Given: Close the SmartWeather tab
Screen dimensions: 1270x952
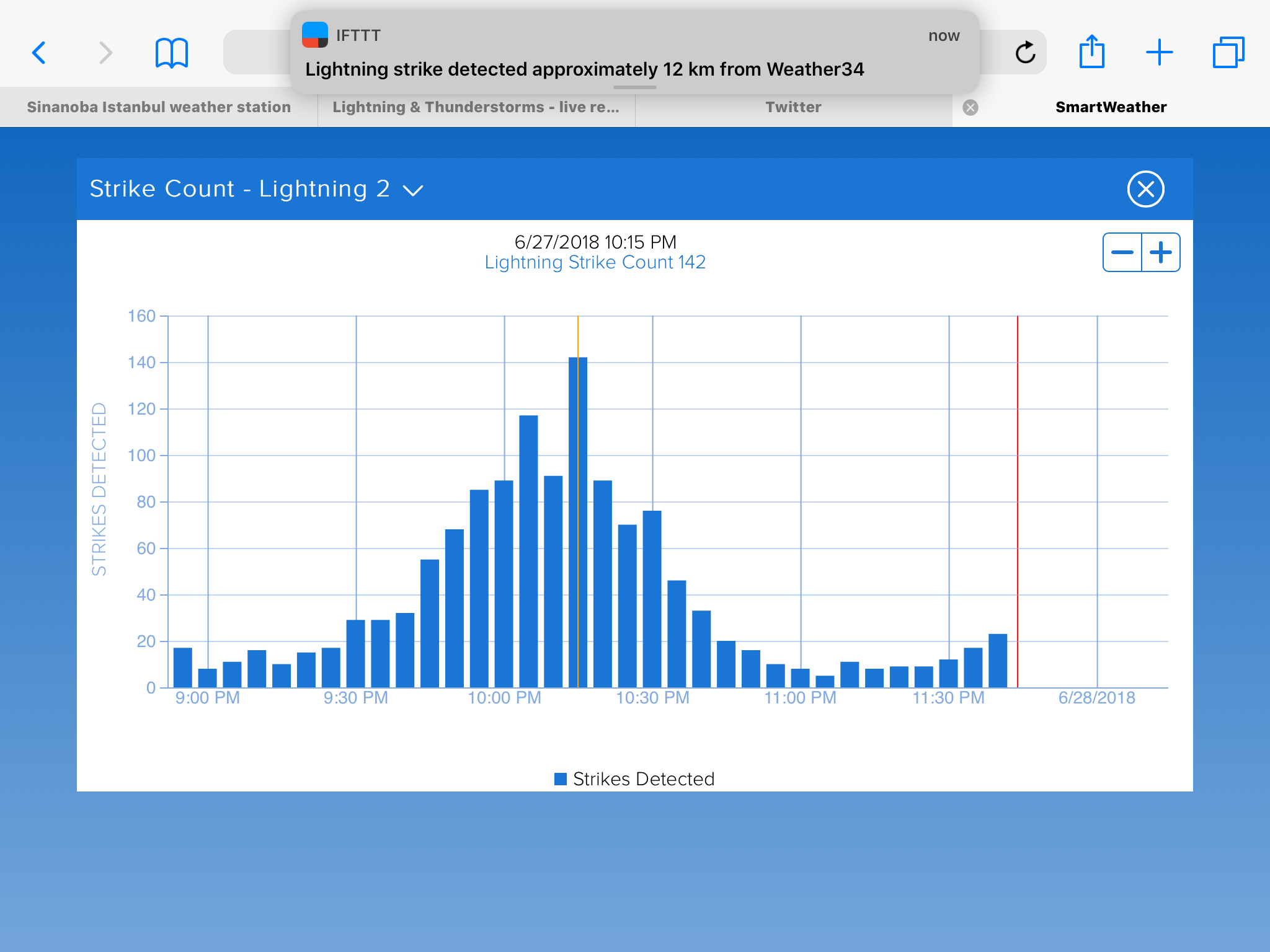Looking at the screenshot, I should coord(970,108).
